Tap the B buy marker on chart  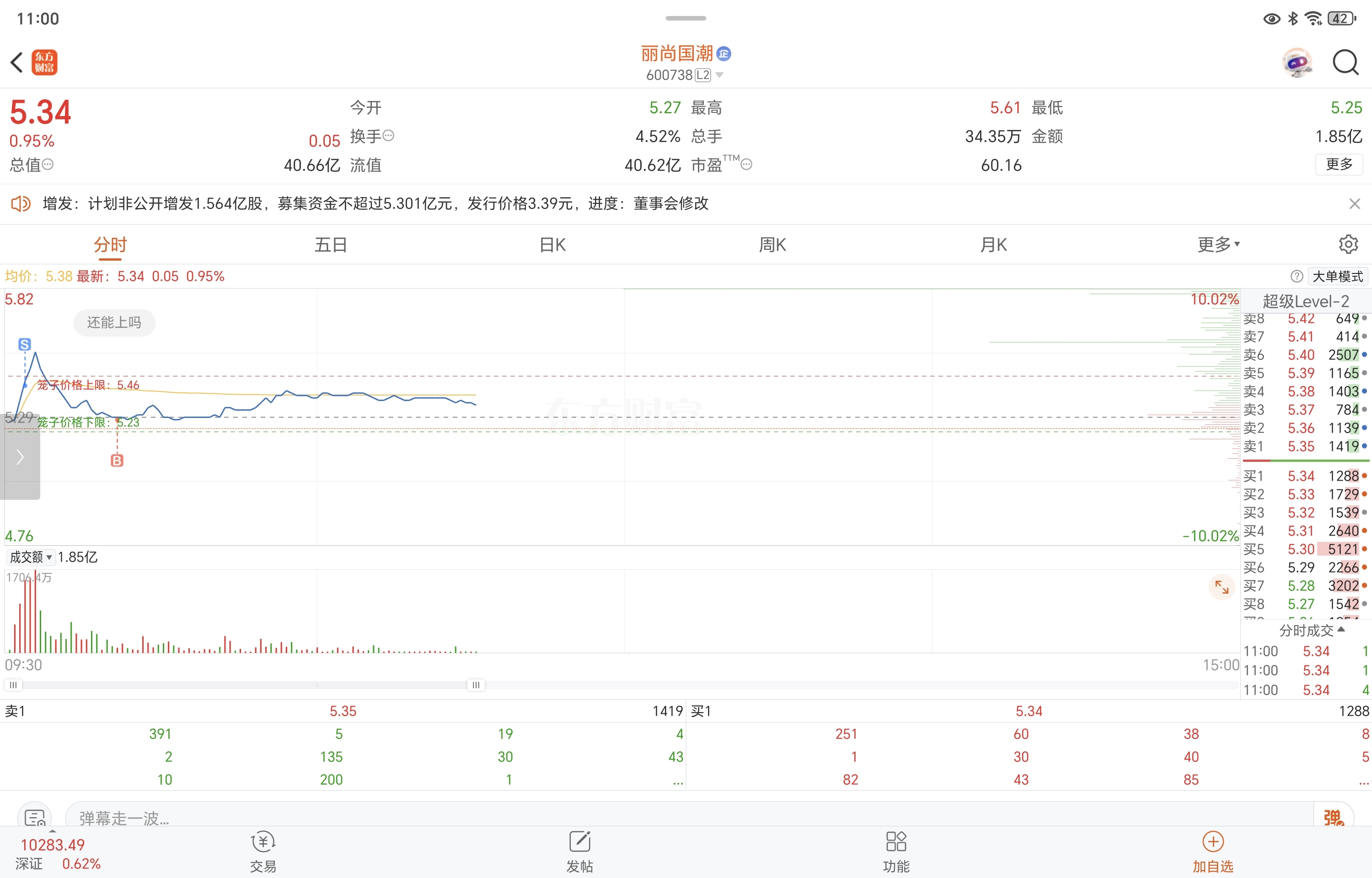tap(117, 460)
